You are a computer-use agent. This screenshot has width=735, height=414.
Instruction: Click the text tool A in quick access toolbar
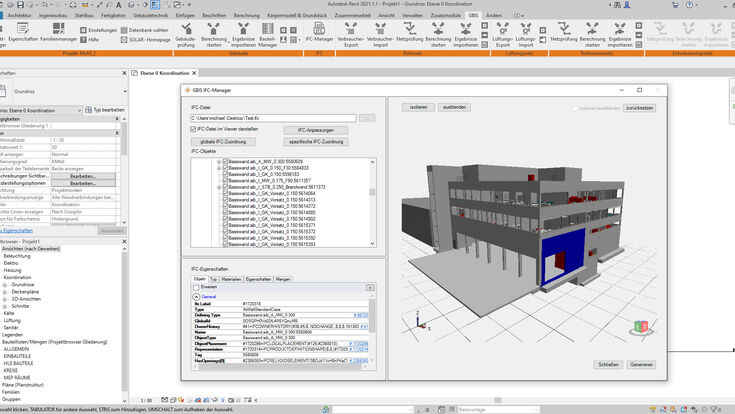tap(119, 5)
